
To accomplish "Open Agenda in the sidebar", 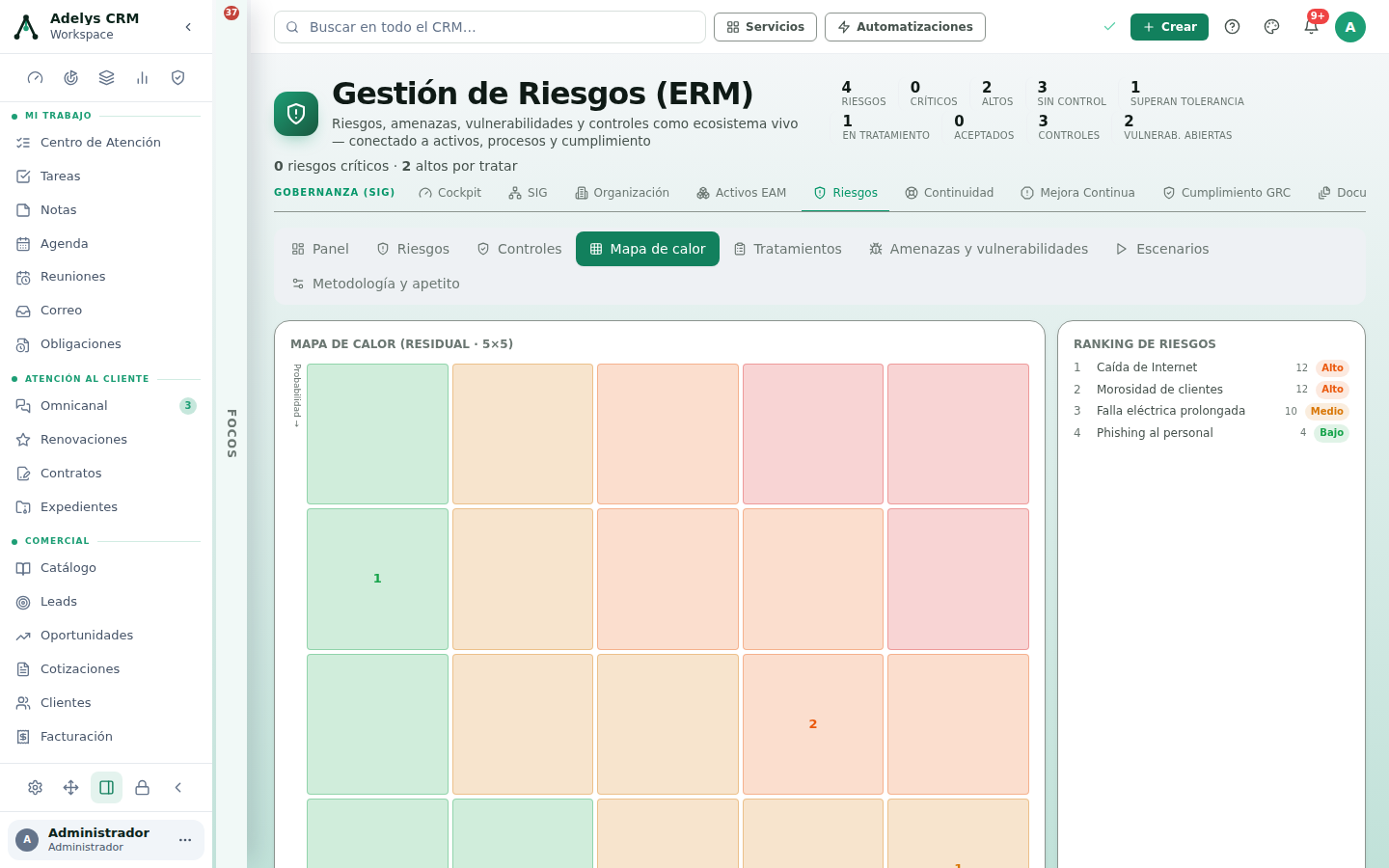I will tap(106, 244).
